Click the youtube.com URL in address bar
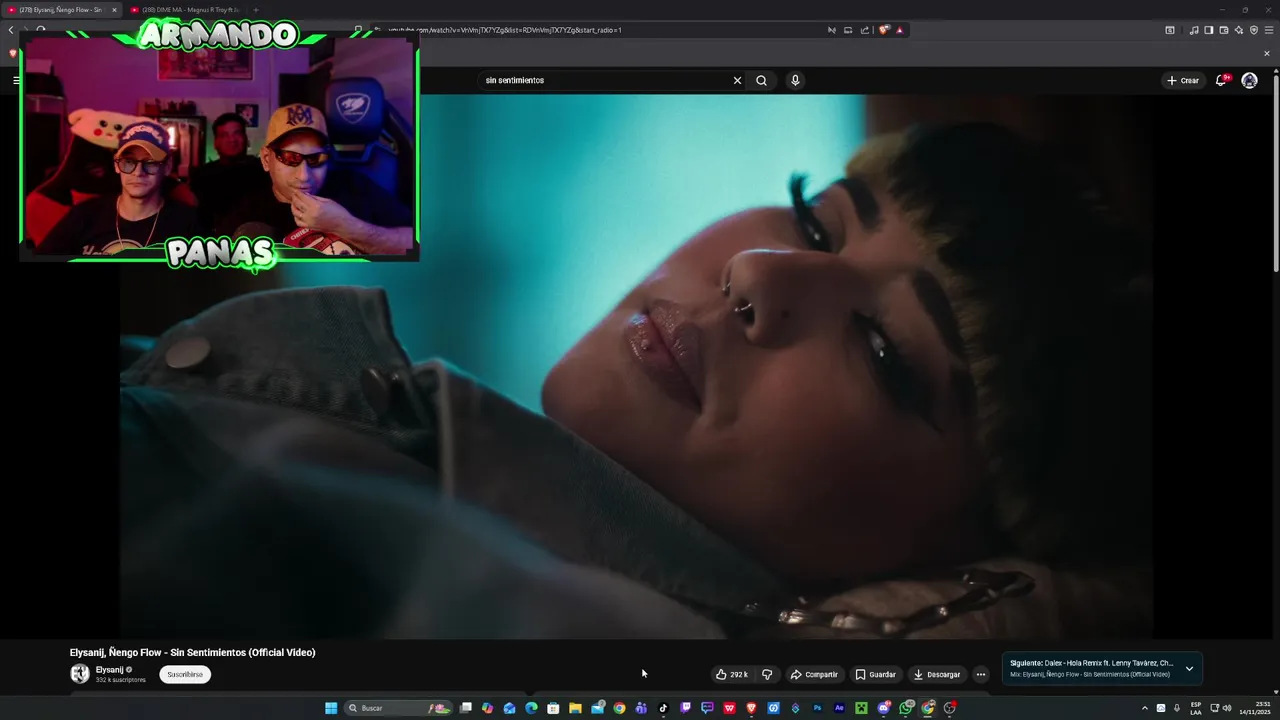 (x=505, y=30)
